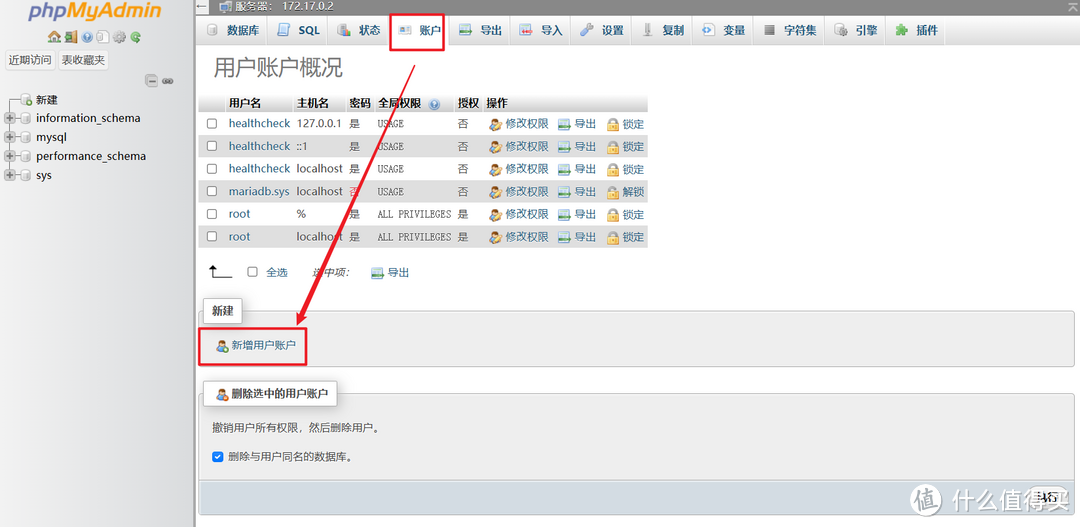Click edit privileges icon for healthcheck 127.0.0.1
Image resolution: width=1080 pixels, height=527 pixels.
tap(495, 125)
